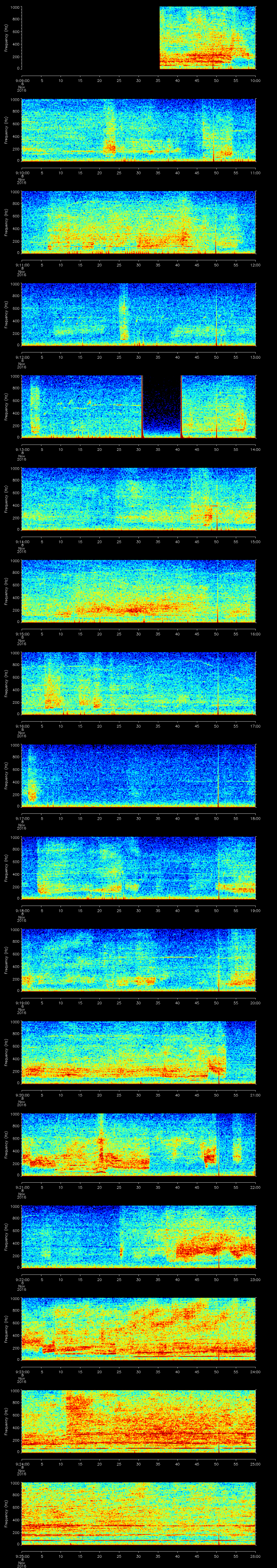Click the '9:10:00' start time label
Image resolution: width=277 pixels, height=1568 pixels.
pyautogui.click(x=22, y=173)
